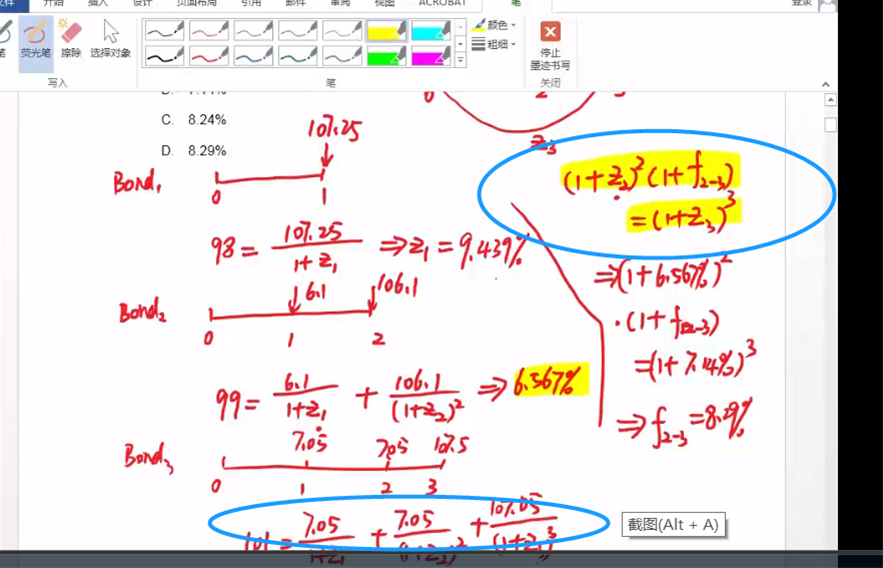Select the thin black pen in top row
This screenshot has height=568, width=883.
[x=164, y=32]
